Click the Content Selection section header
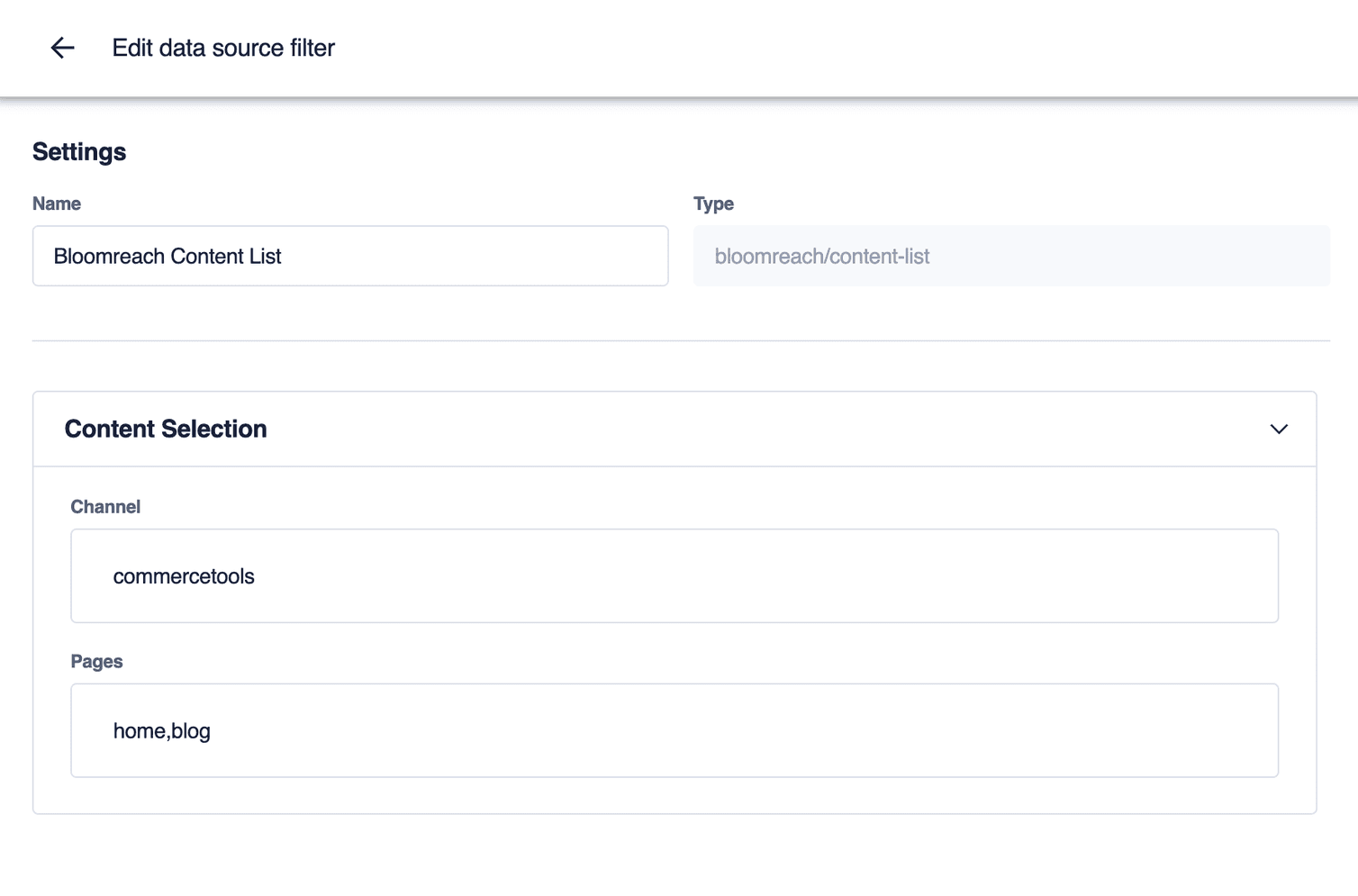1358x896 pixels. (165, 430)
